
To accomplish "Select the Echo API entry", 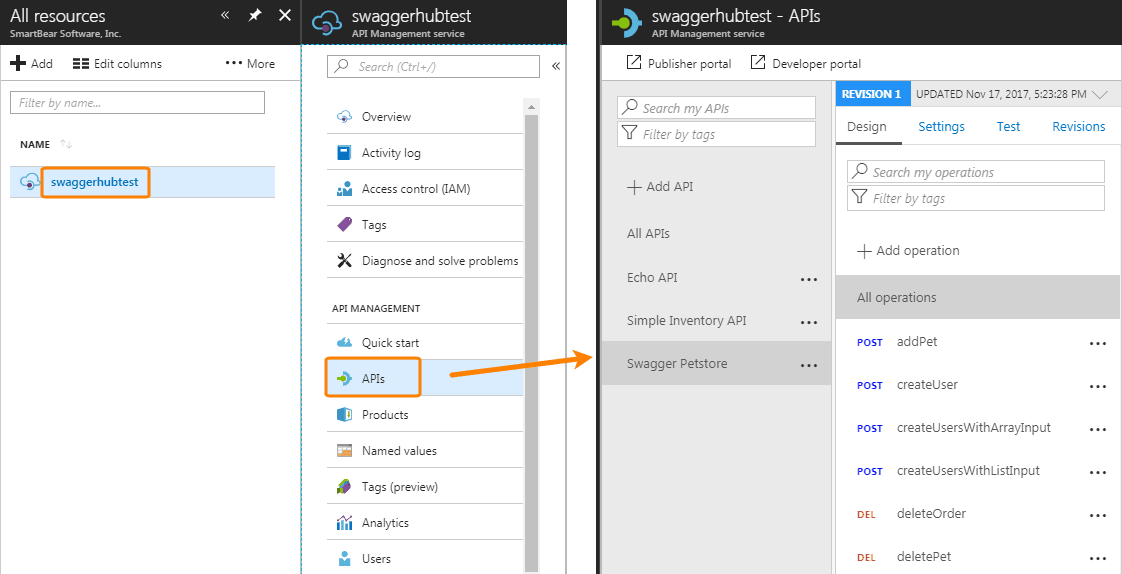I will pos(652,278).
